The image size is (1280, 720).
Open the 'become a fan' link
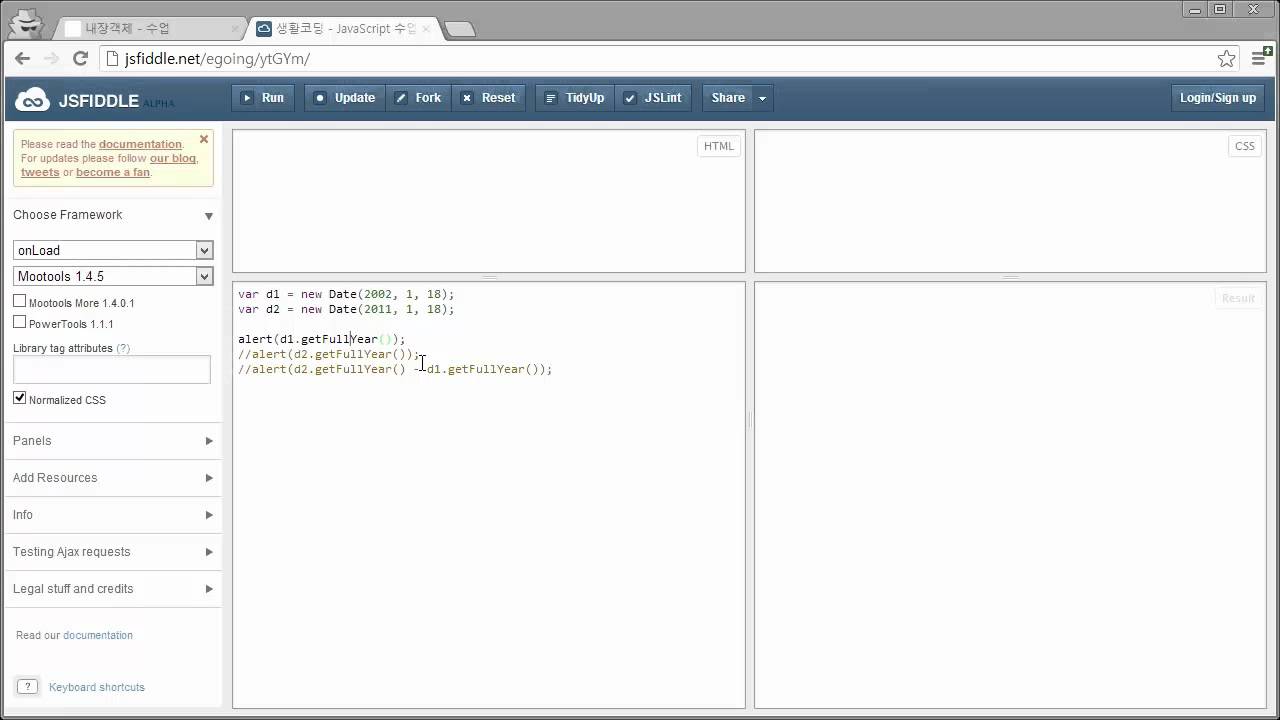click(113, 172)
